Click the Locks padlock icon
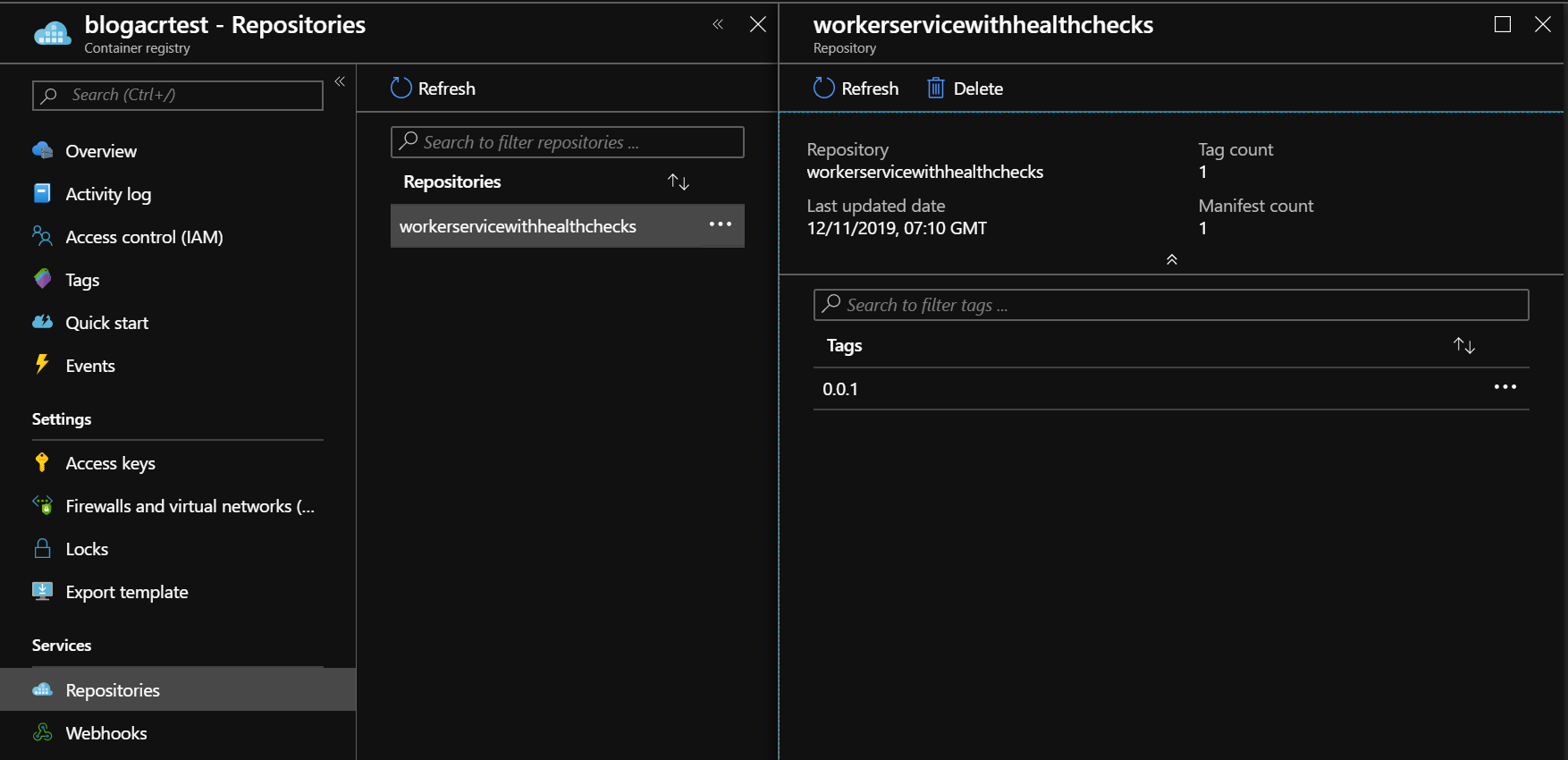 pyautogui.click(x=42, y=548)
